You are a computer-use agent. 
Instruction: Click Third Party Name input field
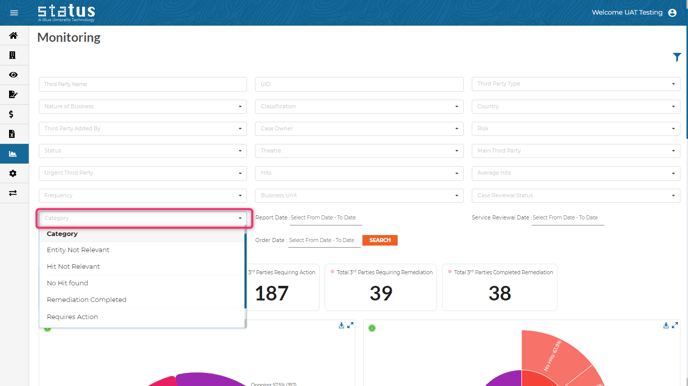pyautogui.click(x=143, y=84)
